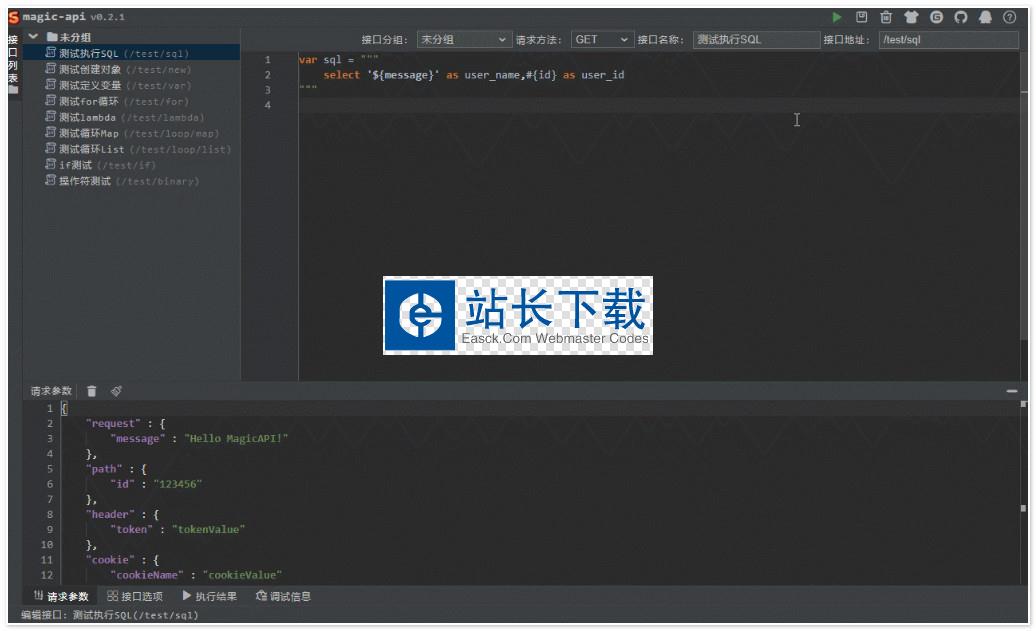The height and width of the screenshot is (631, 1036).
Task: Open the help question mark icon
Action: (1010, 17)
